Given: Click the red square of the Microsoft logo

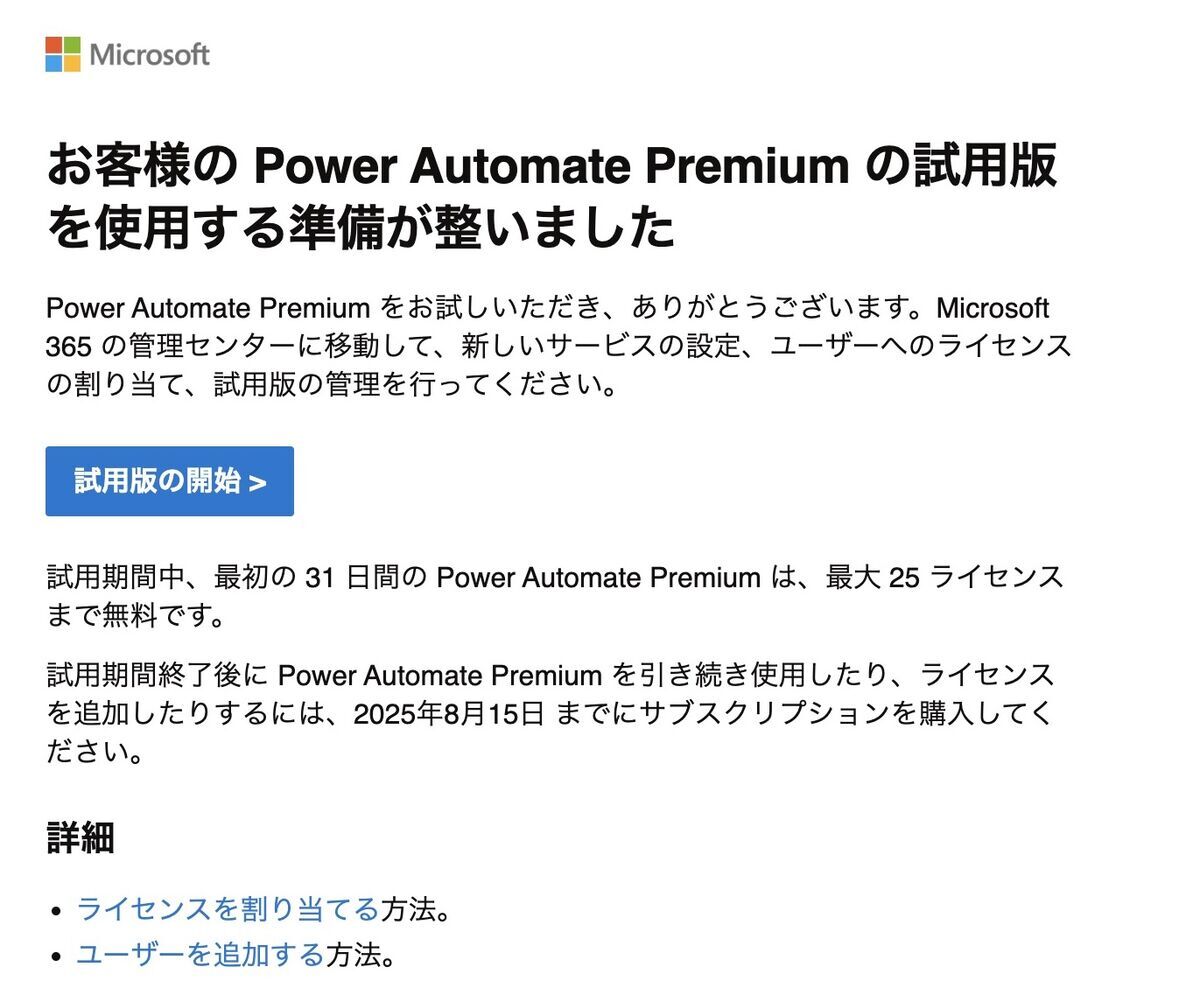Looking at the screenshot, I should [x=52, y=45].
